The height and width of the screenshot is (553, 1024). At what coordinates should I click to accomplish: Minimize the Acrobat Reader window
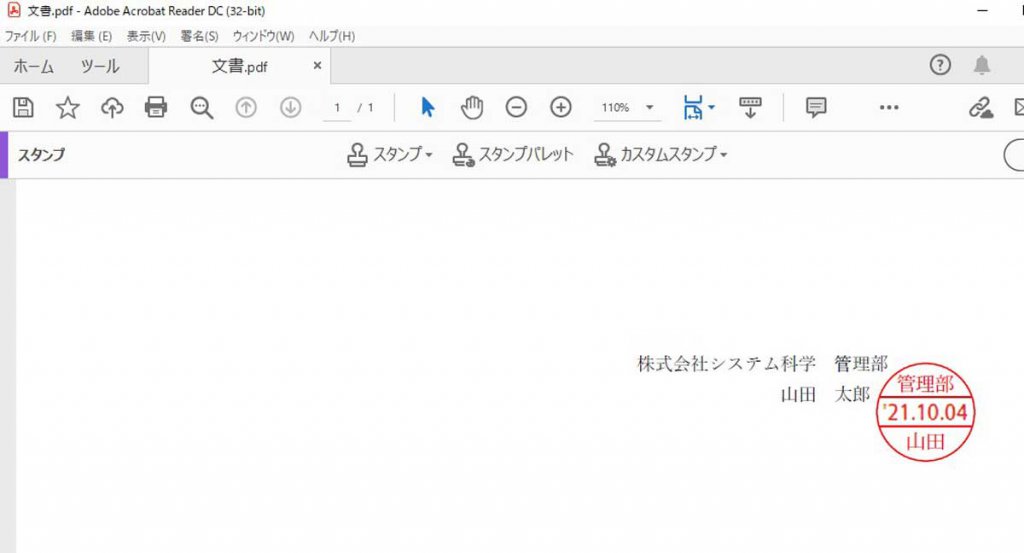982,10
